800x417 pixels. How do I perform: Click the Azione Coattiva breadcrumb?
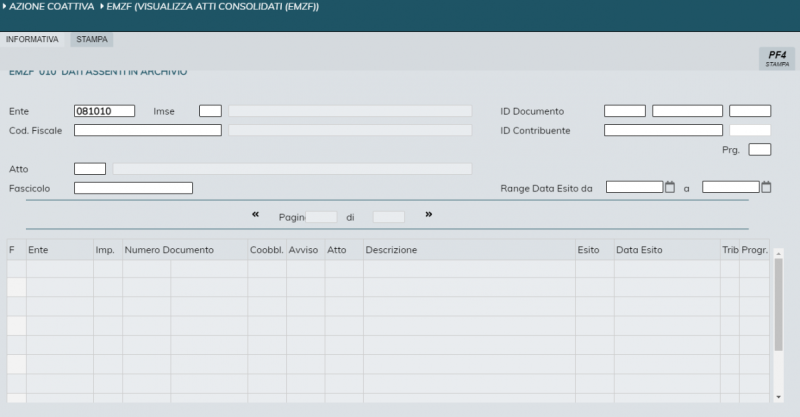(52, 7)
